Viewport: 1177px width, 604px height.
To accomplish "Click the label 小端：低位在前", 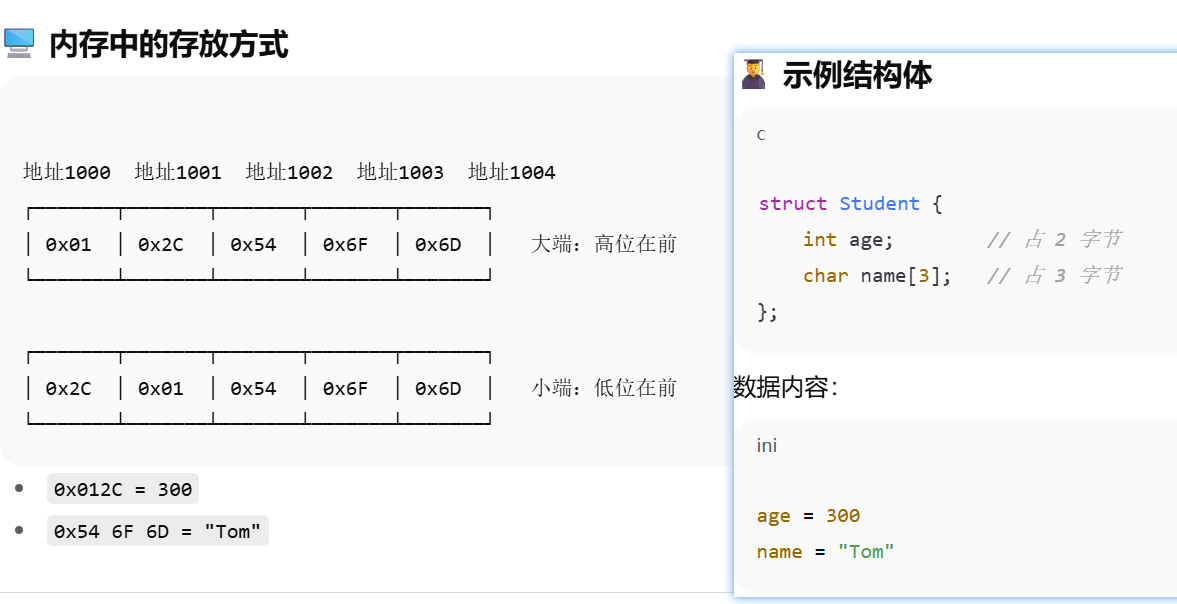I will [x=604, y=388].
